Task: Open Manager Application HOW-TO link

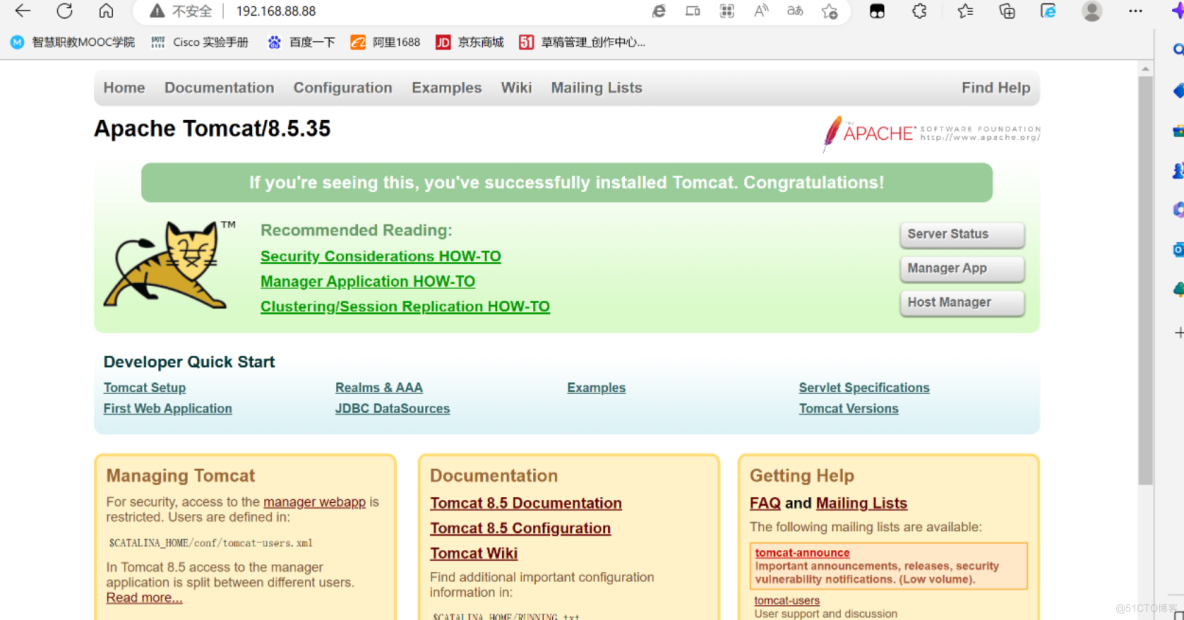Action: pyautogui.click(x=368, y=281)
